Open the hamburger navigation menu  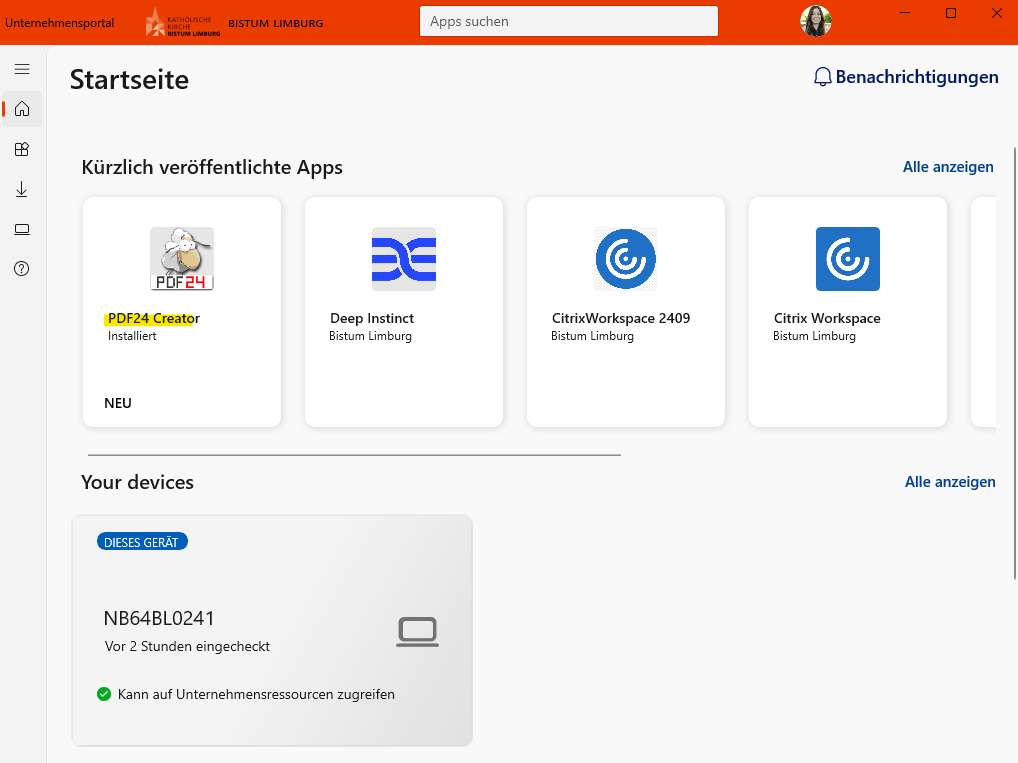[22, 69]
